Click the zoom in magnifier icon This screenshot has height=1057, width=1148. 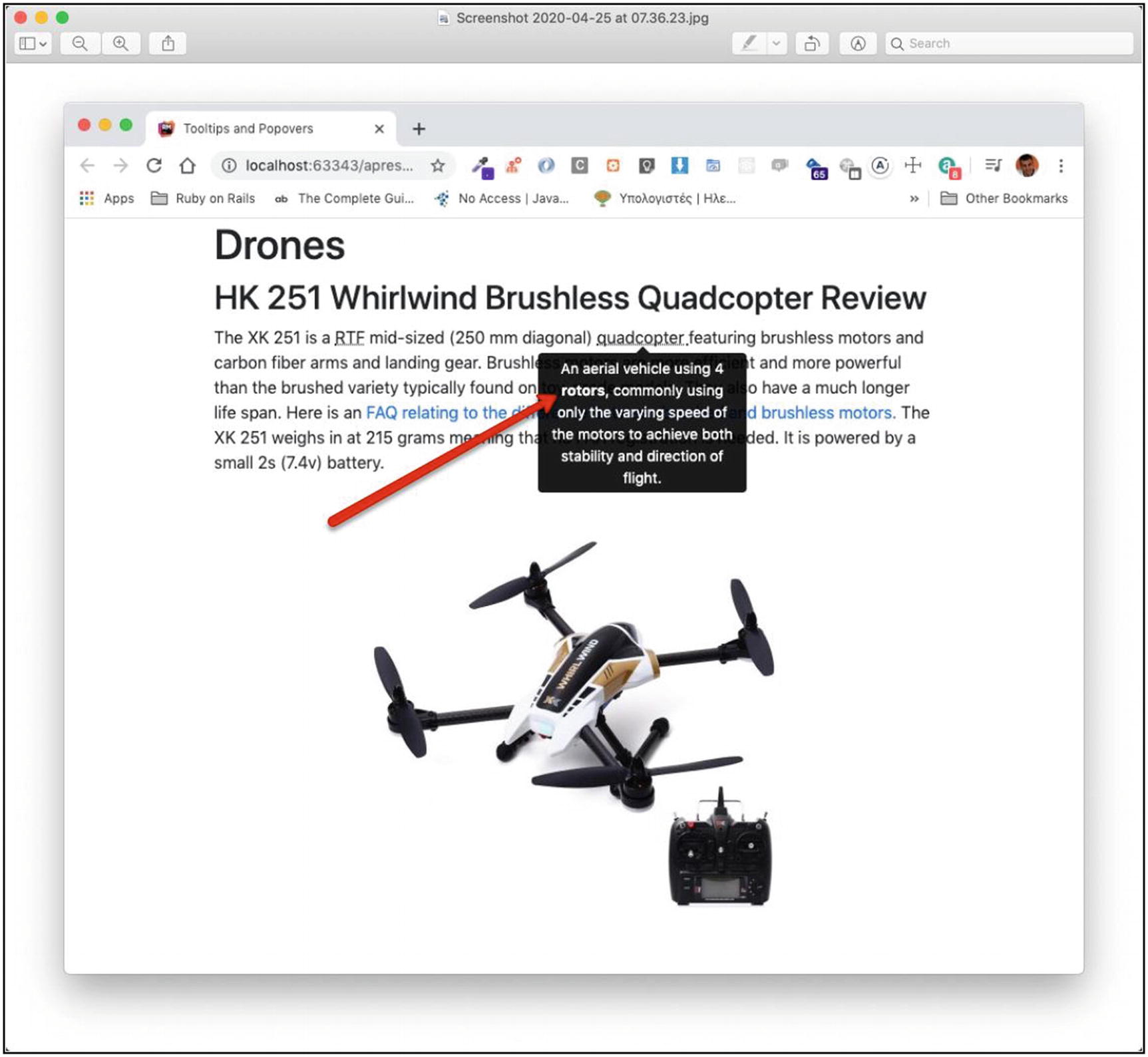(121, 43)
